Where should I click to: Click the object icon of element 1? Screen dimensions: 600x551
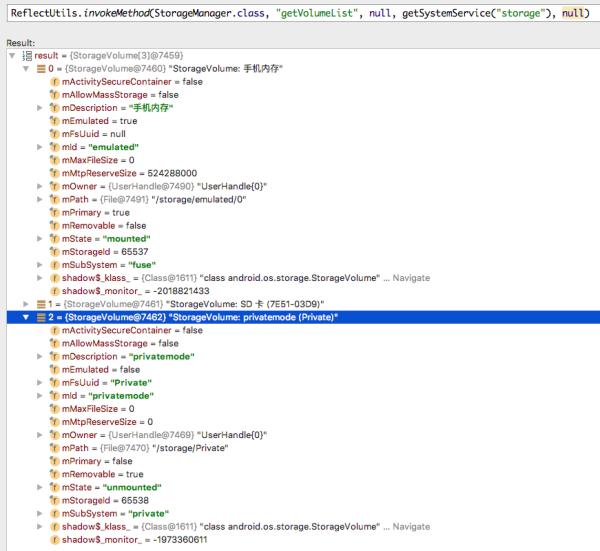pos(41,304)
